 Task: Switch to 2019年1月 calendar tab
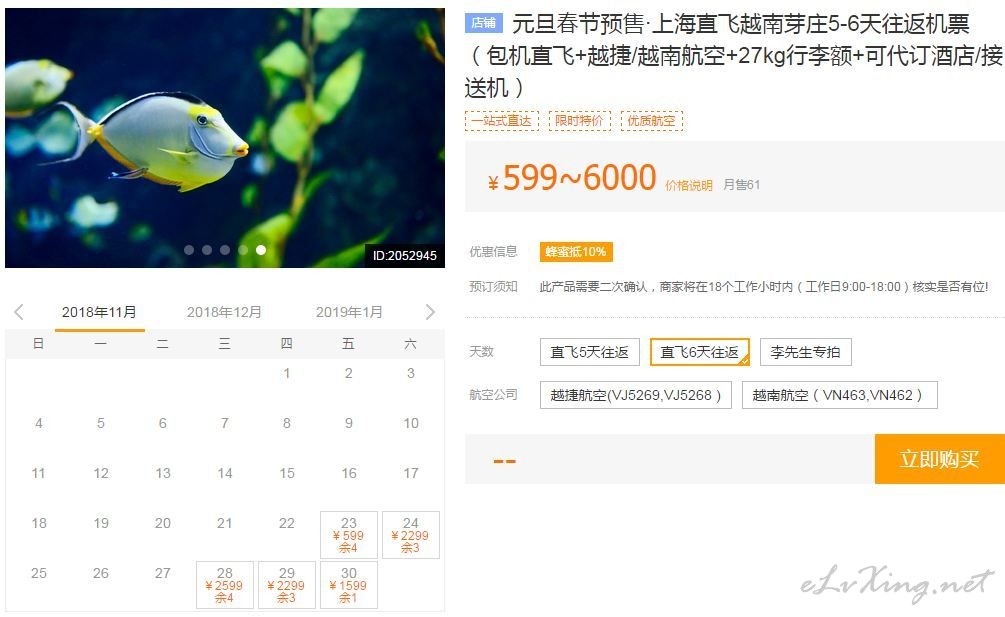tap(349, 312)
